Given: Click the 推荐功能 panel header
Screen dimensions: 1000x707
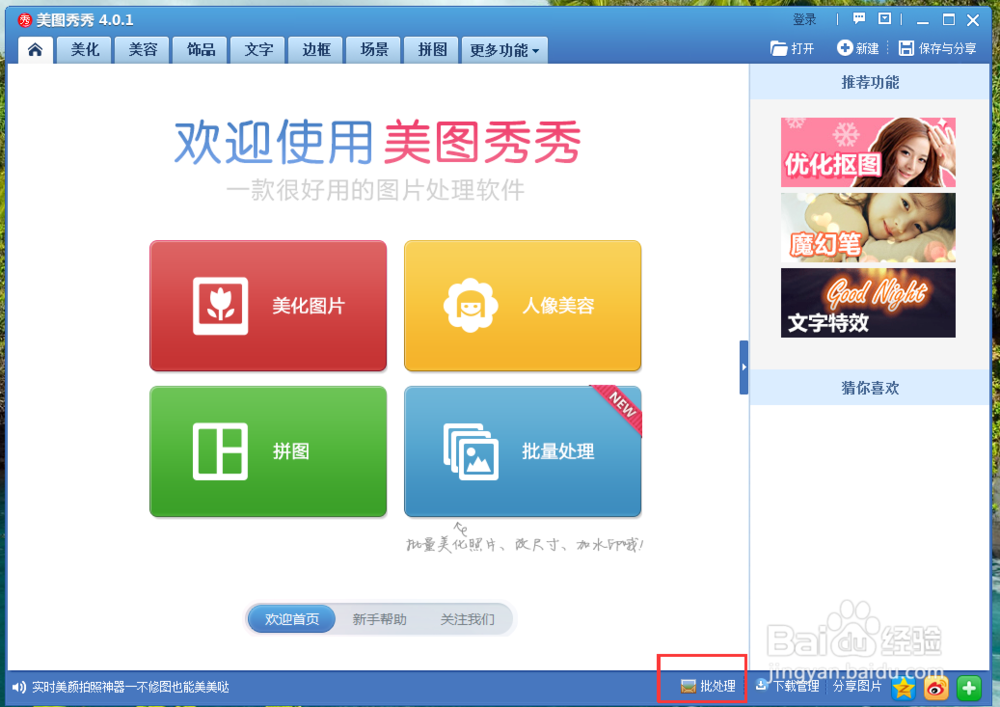Looking at the screenshot, I should tap(870, 82).
